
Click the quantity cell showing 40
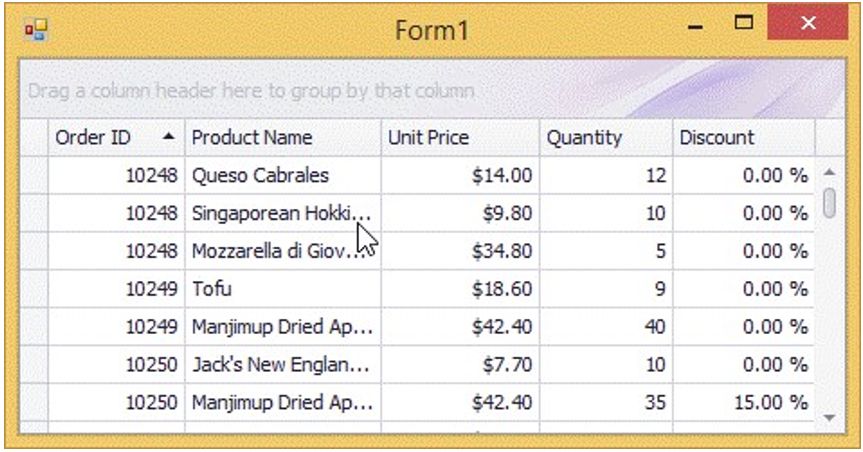[x=606, y=328]
